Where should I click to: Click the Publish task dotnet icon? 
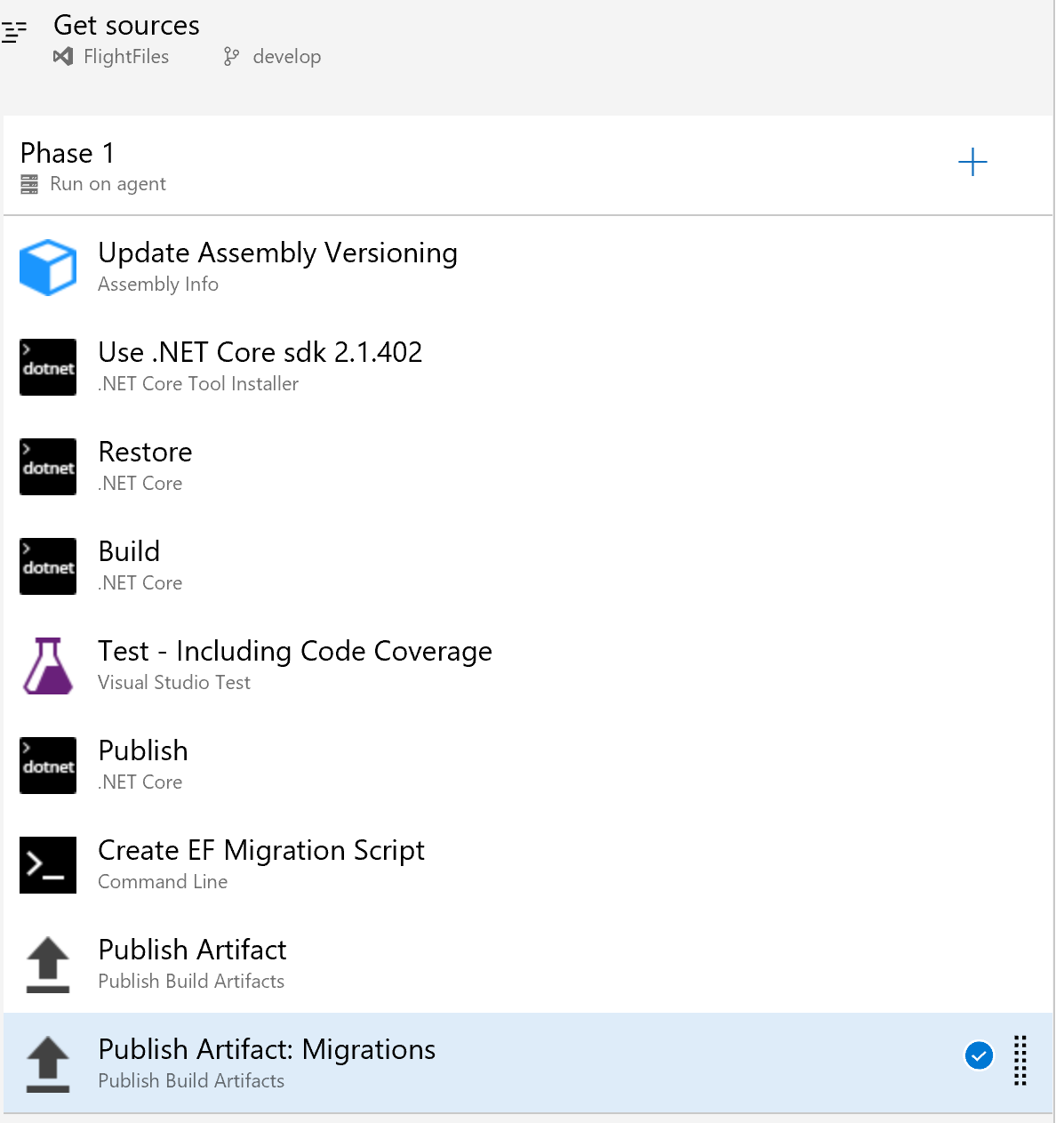coord(48,766)
